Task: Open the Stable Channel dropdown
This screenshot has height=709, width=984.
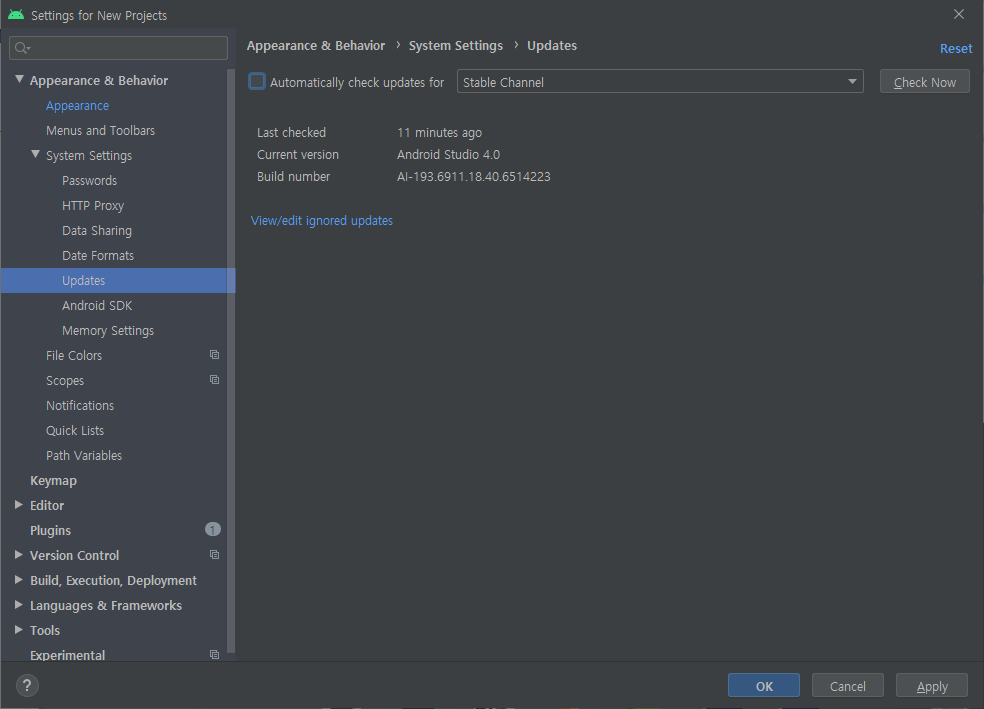Action: point(660,82)
